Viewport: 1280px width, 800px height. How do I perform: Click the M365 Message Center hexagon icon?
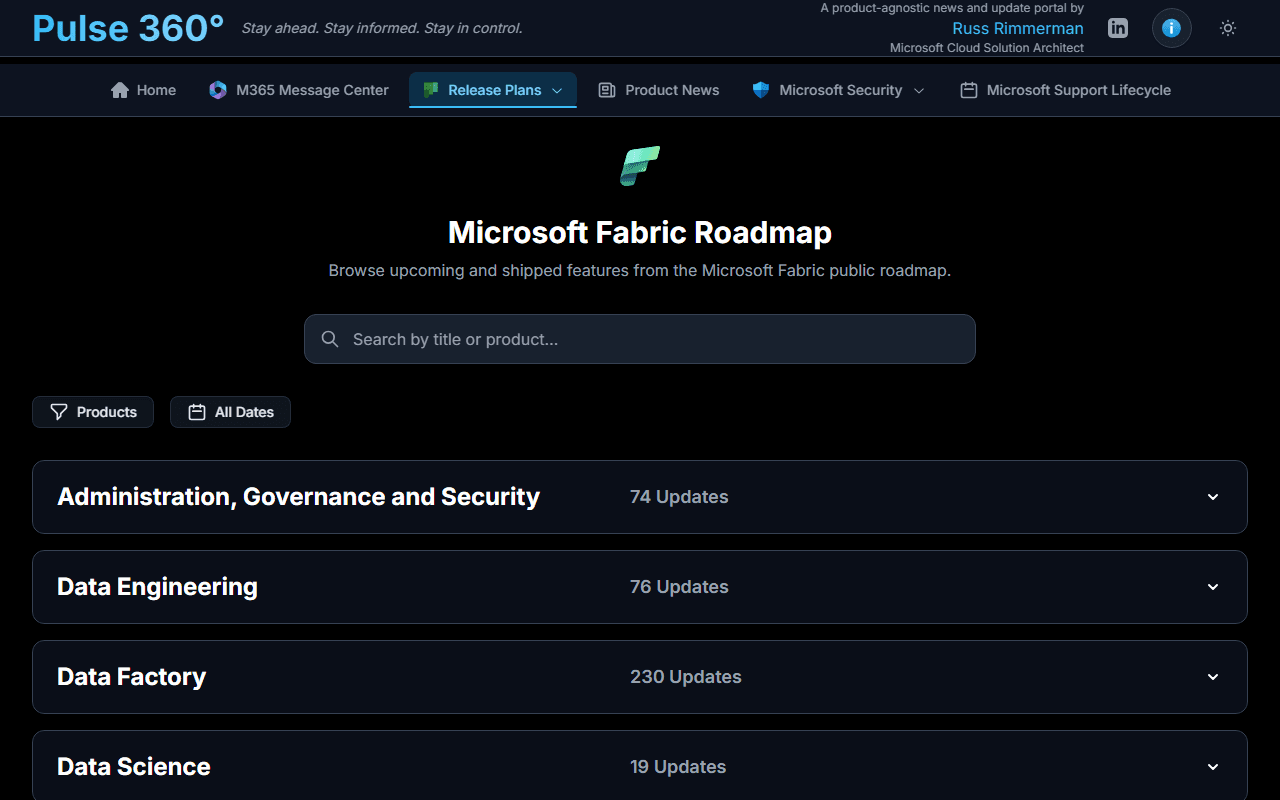[217, 90]
